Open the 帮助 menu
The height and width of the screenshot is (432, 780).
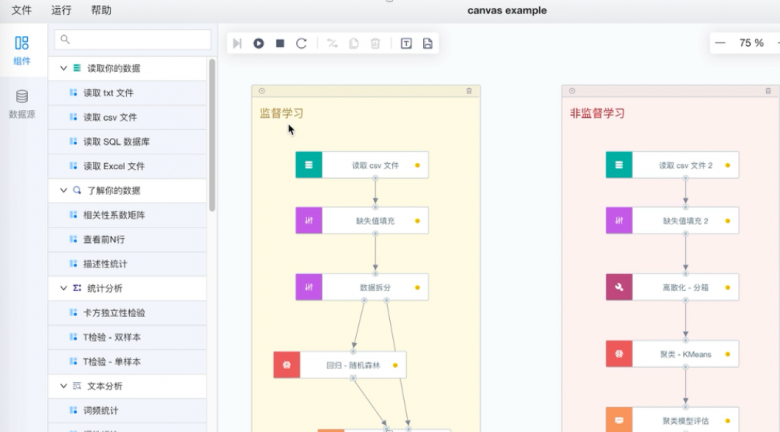click(101, 10)
